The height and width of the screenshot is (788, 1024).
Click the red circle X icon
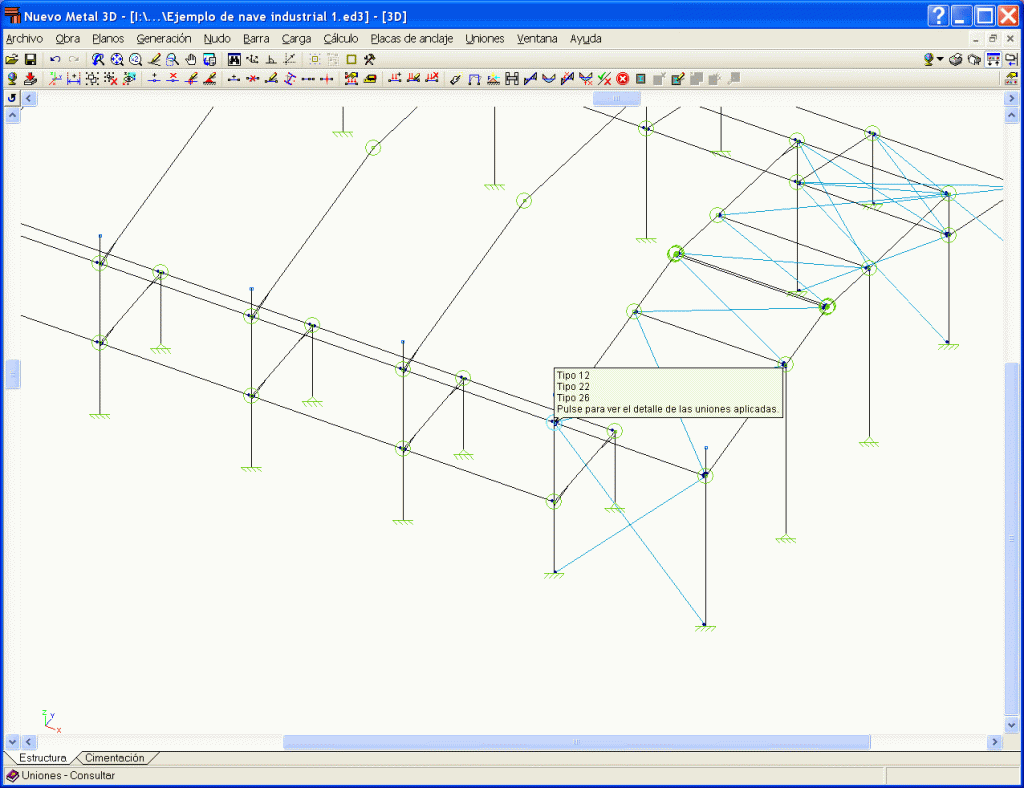coord(622,79)
